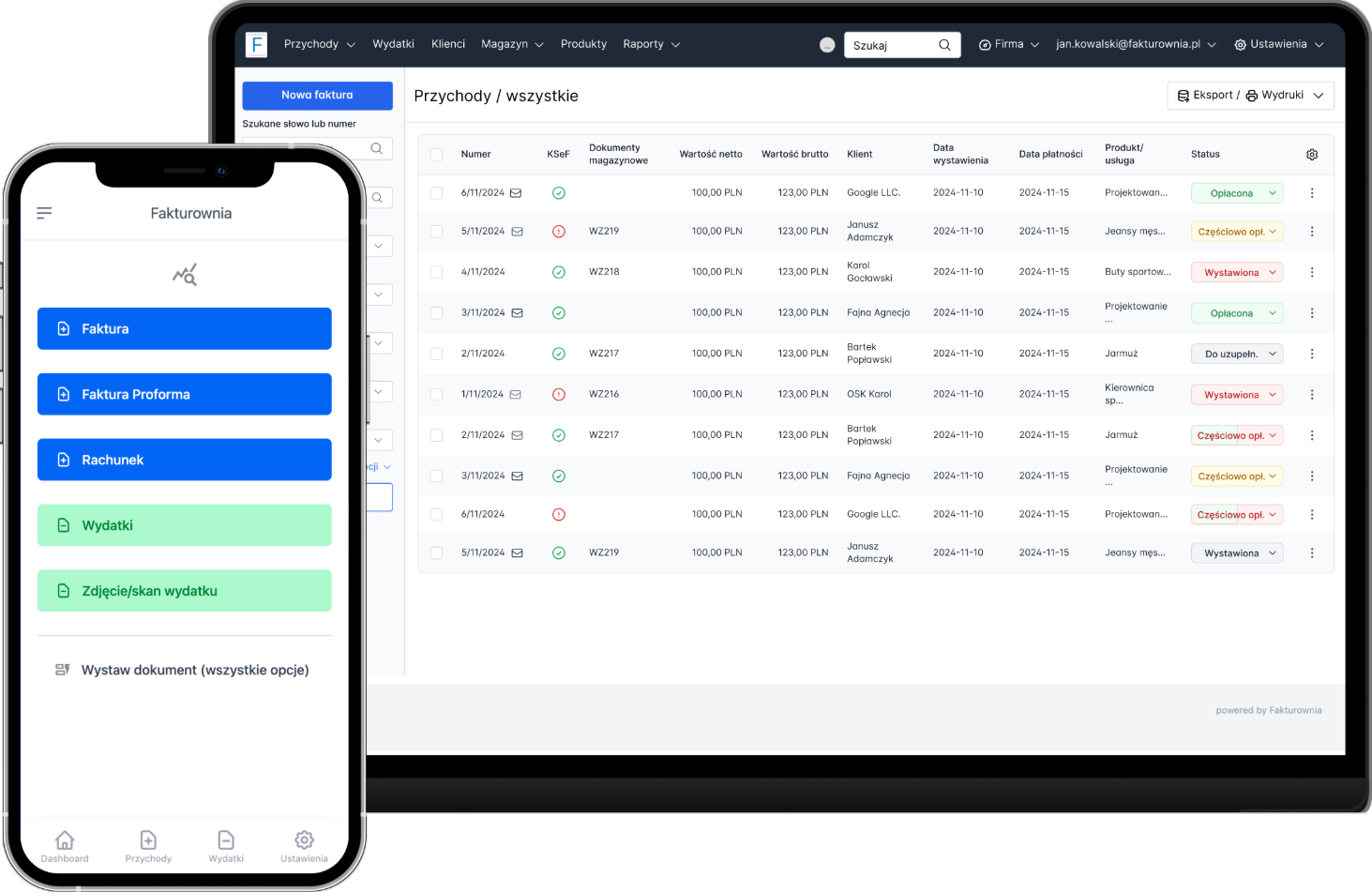Tap Wydatki icon in phone bottom bar
The image size is (1372, 892).
click(226, 839)
